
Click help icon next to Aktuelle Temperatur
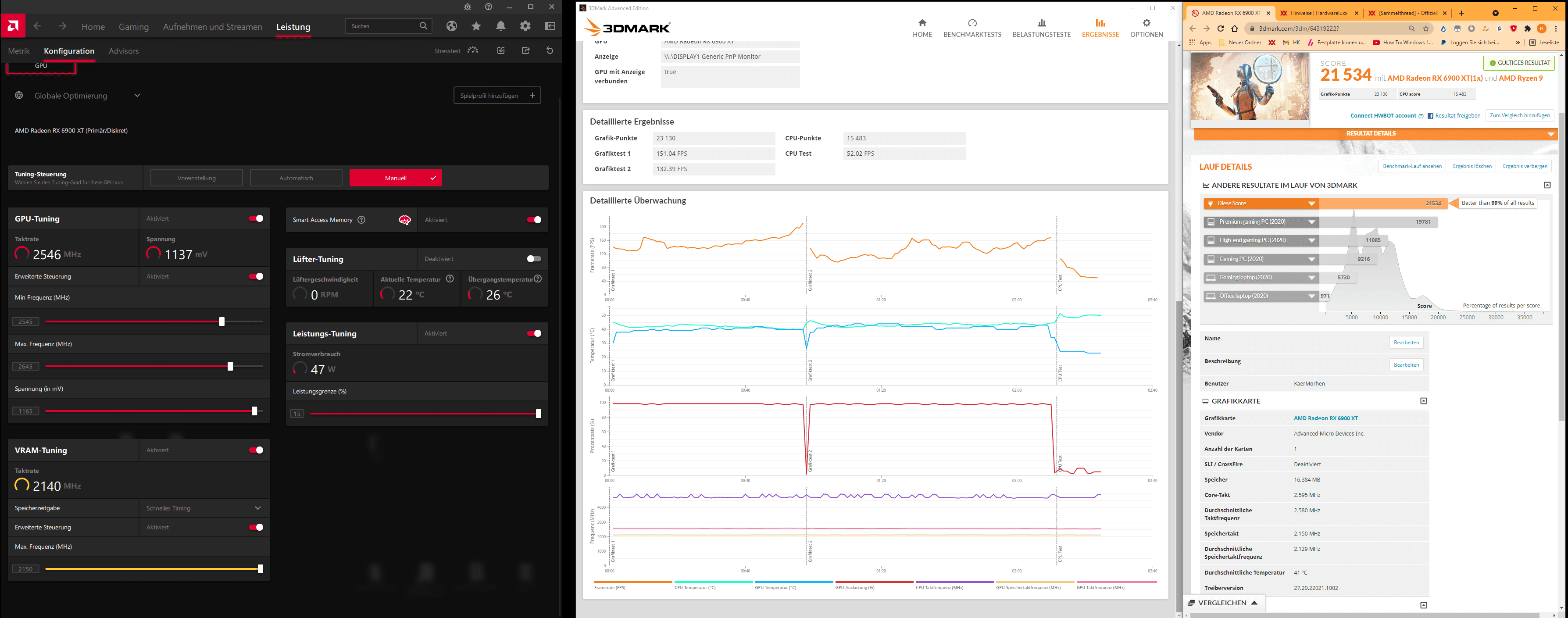(450, 279)
